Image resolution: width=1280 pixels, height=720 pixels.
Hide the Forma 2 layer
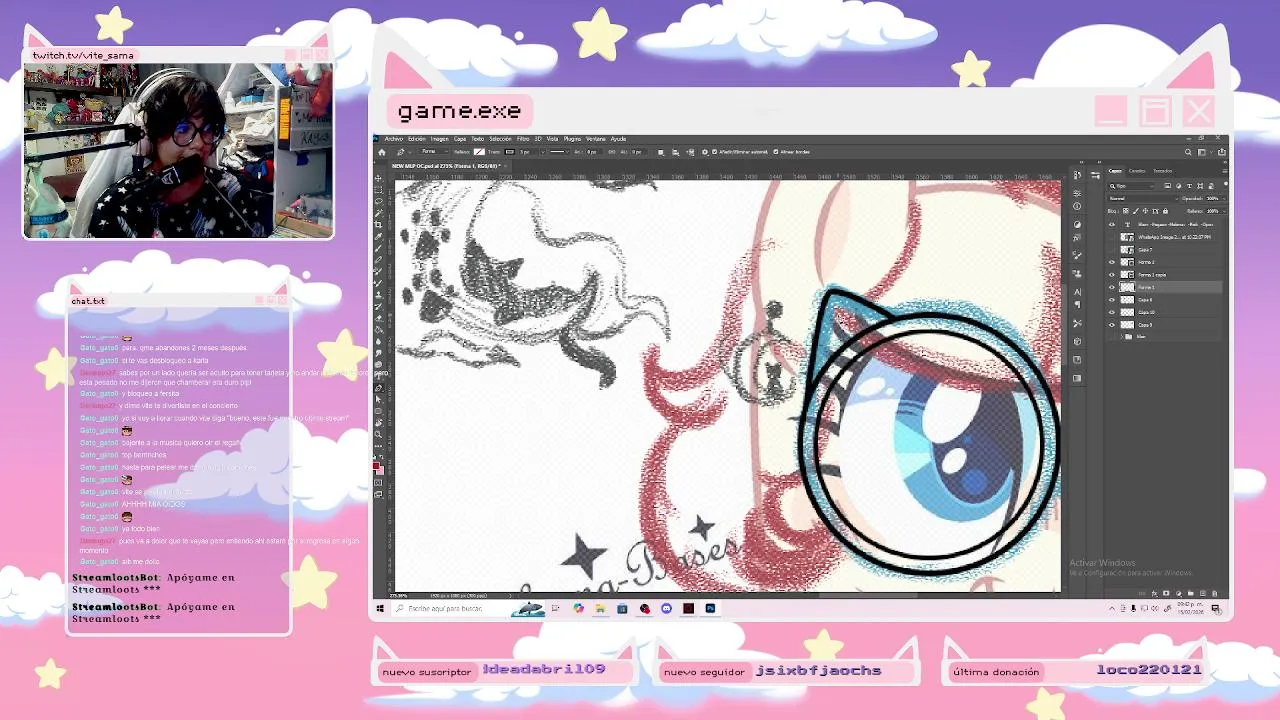[x=1112, y=262]
